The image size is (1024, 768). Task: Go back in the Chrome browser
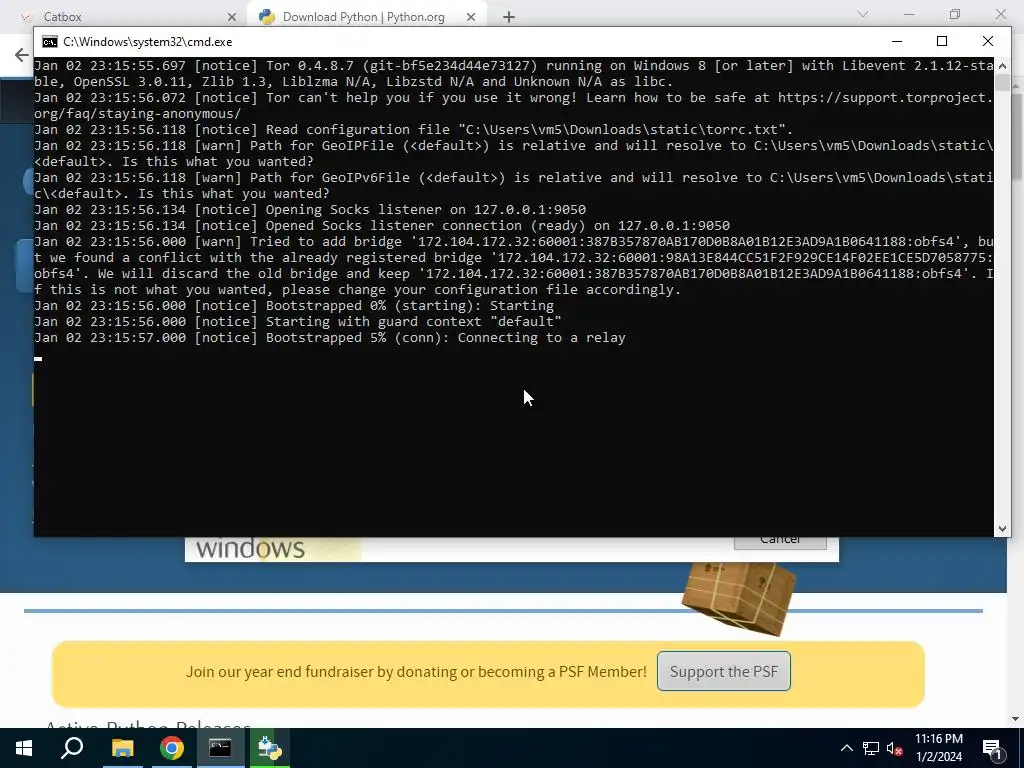point(22,55)
